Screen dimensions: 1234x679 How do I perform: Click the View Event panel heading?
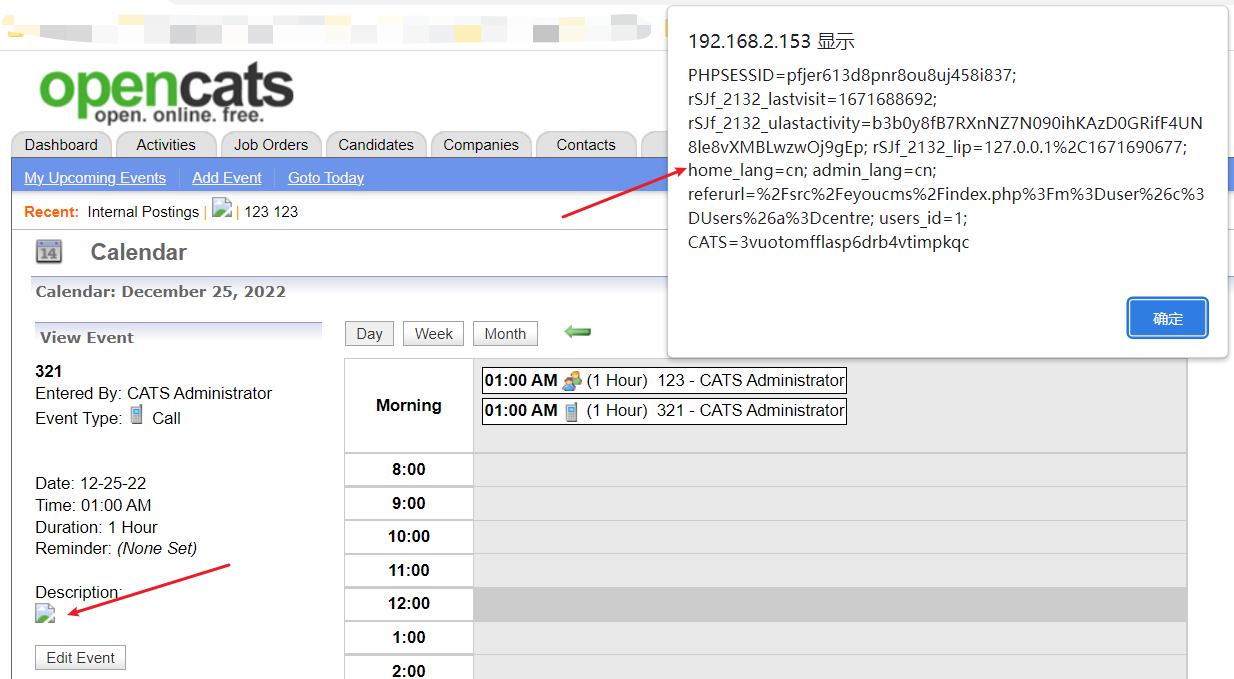point(87,337)
